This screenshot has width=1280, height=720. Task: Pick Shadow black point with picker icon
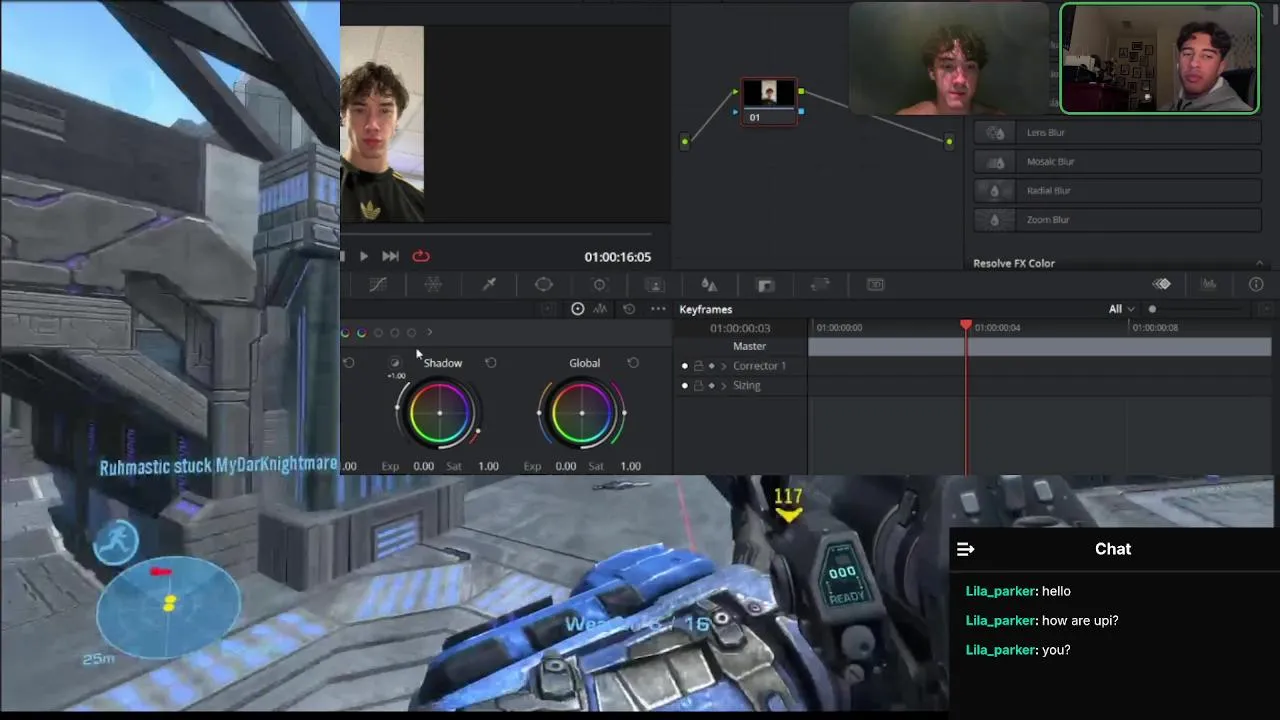(x=394, y=363)
